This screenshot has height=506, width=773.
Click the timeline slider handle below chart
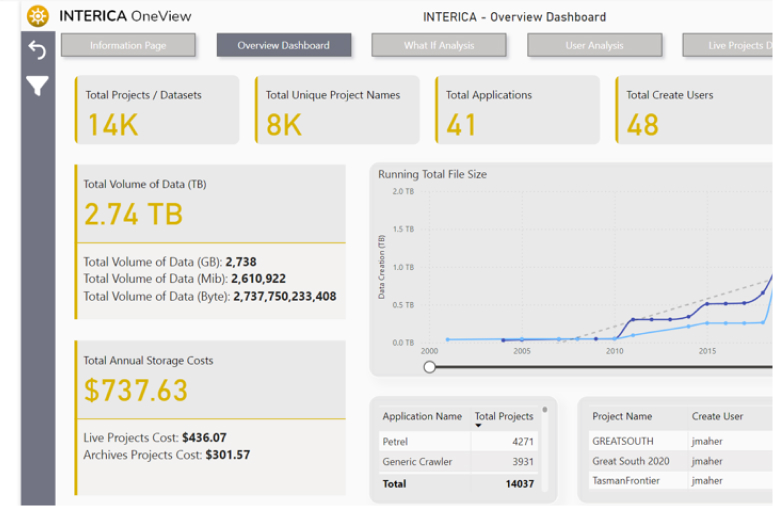pyautogui.click(x=430, y=367)
